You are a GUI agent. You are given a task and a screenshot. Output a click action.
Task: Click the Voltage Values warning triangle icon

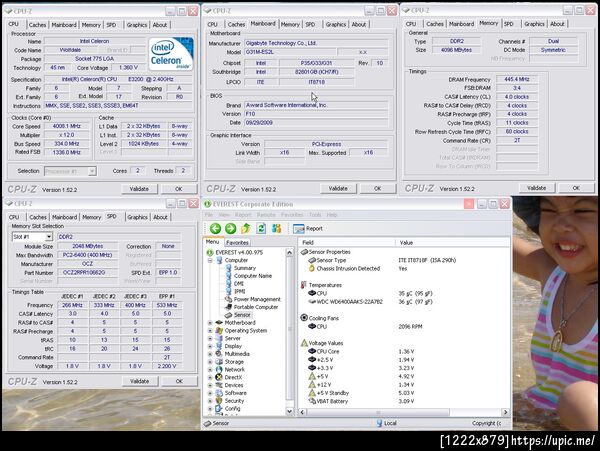coord(304,343)
